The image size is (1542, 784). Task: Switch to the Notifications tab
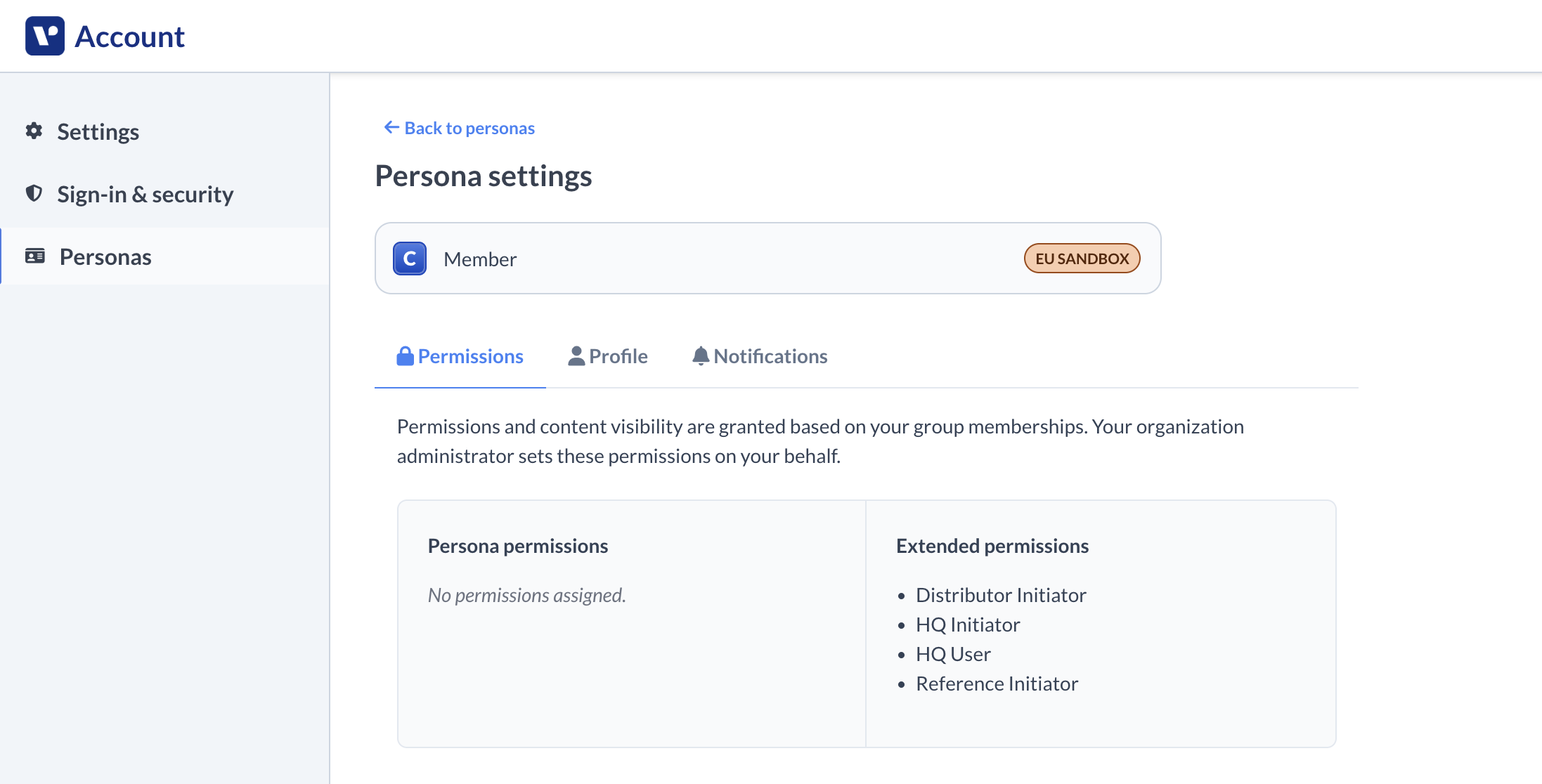coord(760,356)
